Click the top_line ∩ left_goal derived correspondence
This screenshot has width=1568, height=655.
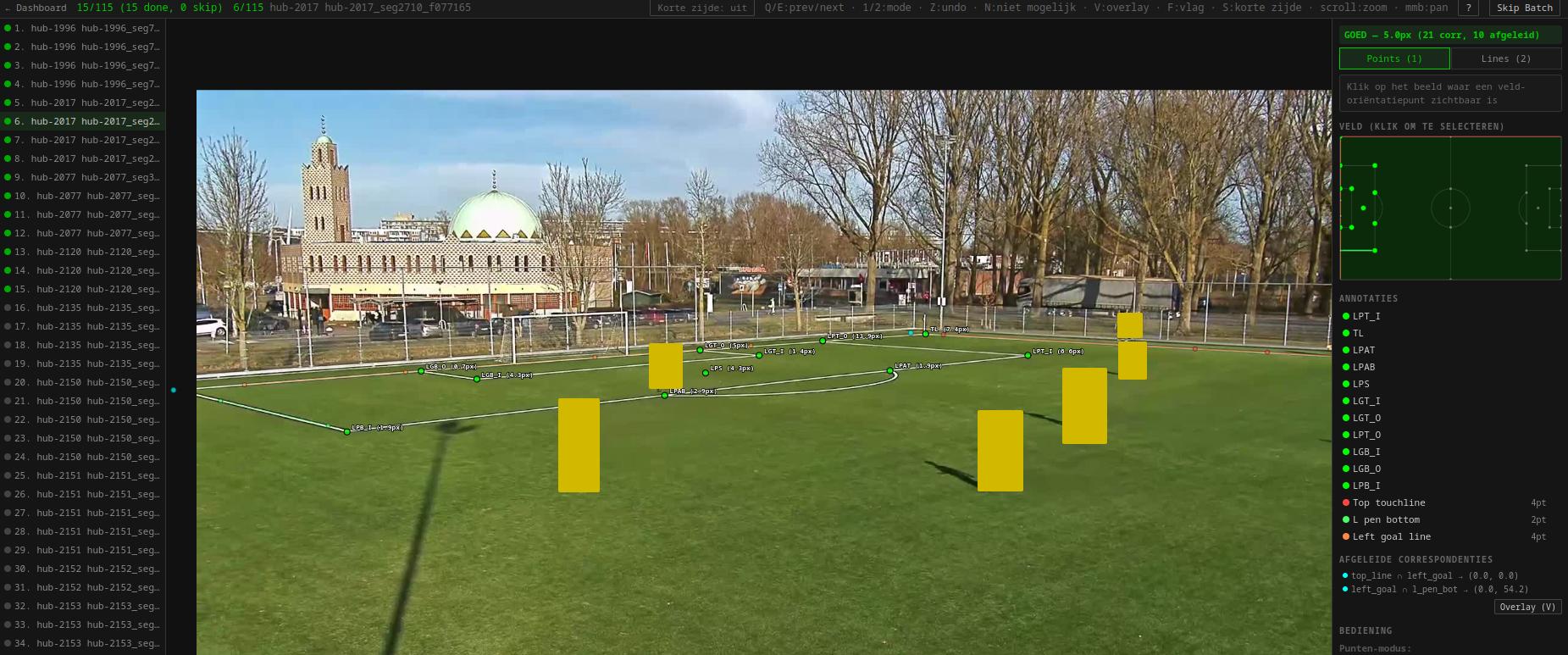[x=1434, y=575]
